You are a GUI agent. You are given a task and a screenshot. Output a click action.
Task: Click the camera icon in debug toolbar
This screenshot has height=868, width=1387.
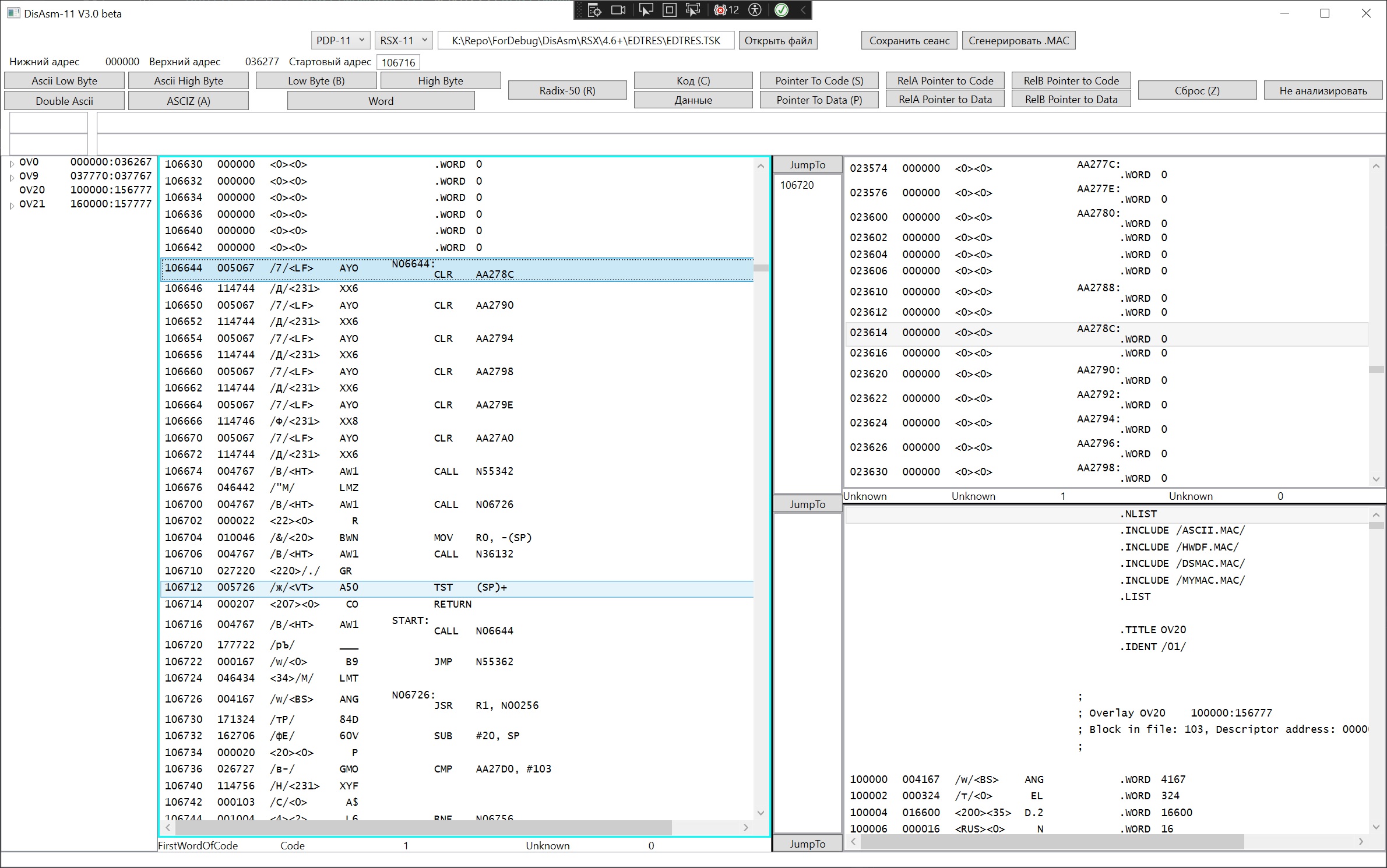(618, 10)
